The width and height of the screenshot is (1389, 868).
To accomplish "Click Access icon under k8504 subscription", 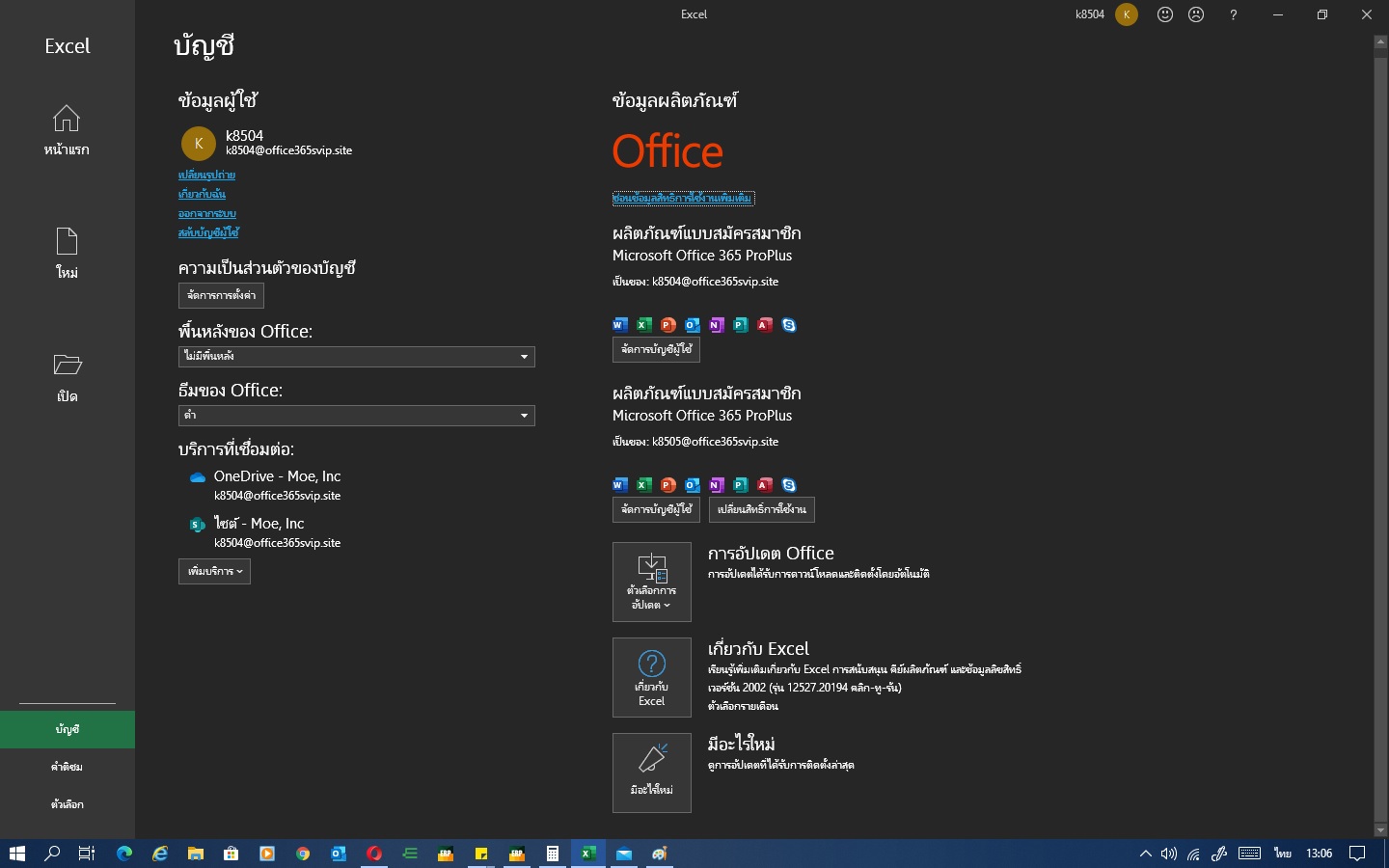I will 765,325.
